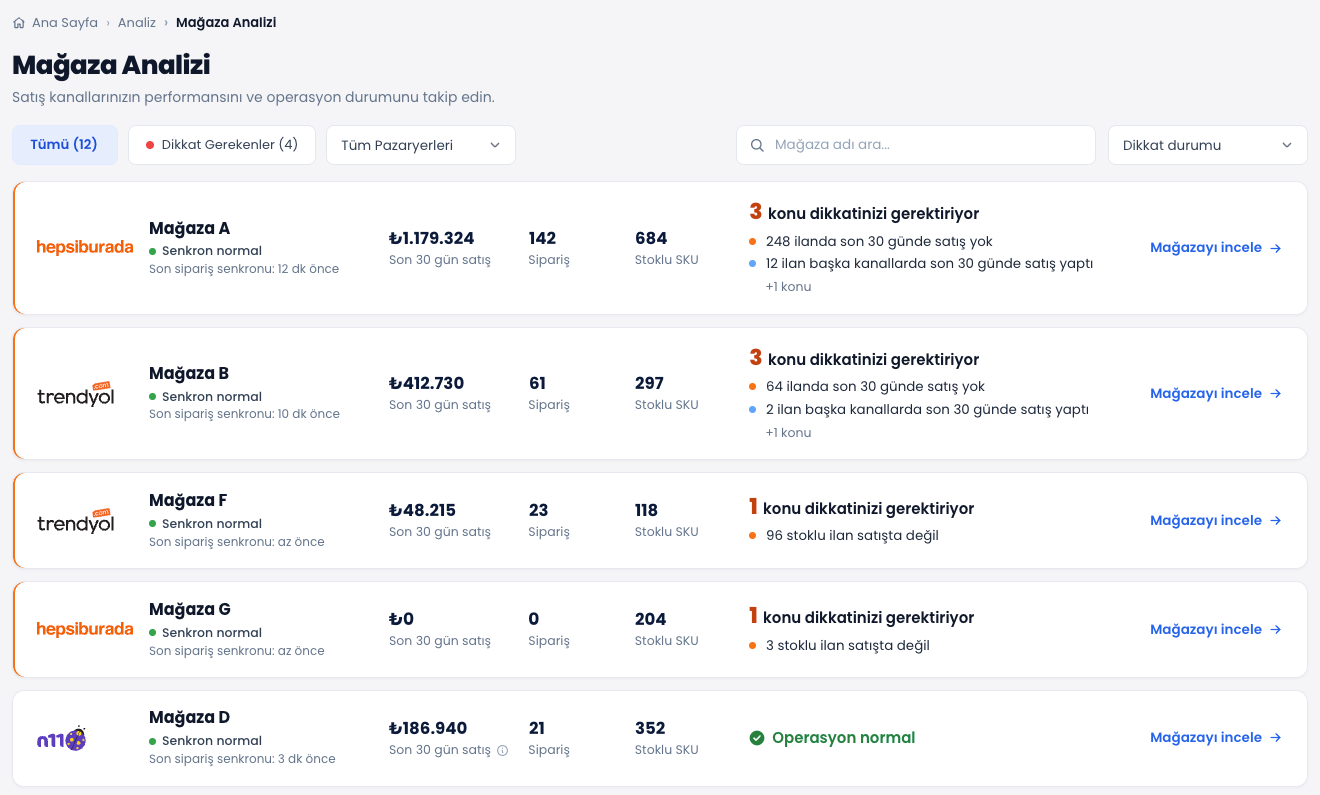
Task: Click the Operasyon normal status text
Action: coord(844,738)
